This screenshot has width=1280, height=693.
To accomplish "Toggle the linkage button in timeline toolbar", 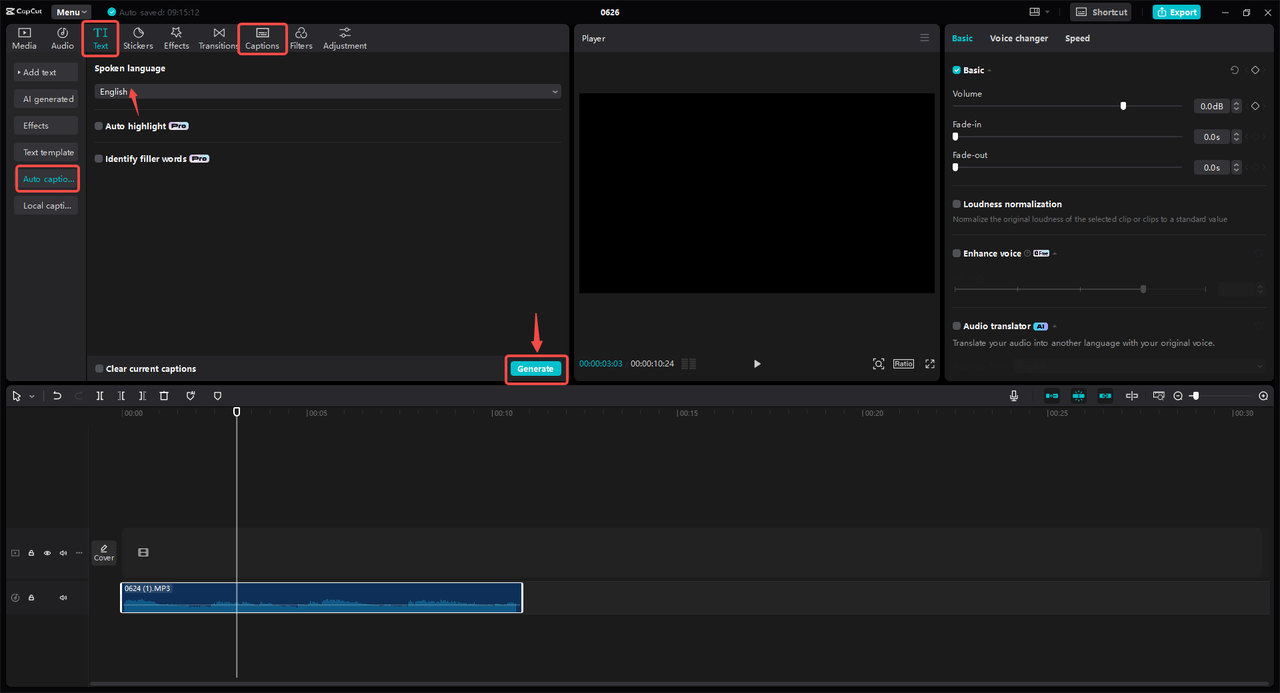I will [1105, 396].
